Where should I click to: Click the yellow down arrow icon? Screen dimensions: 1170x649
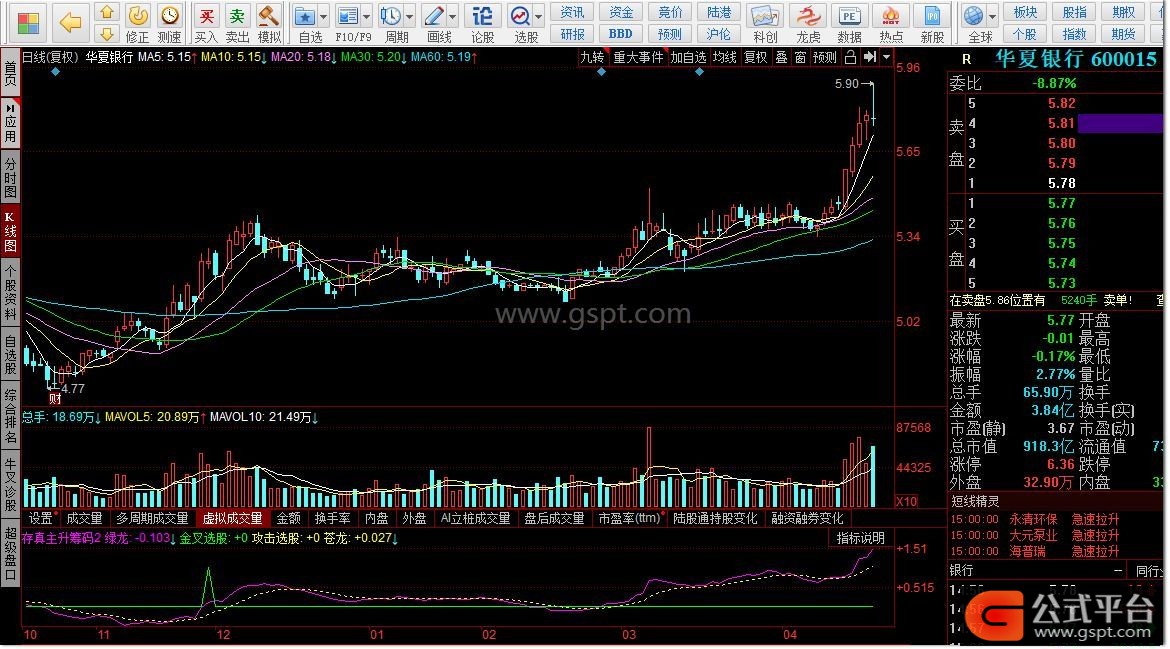[107, 34]
